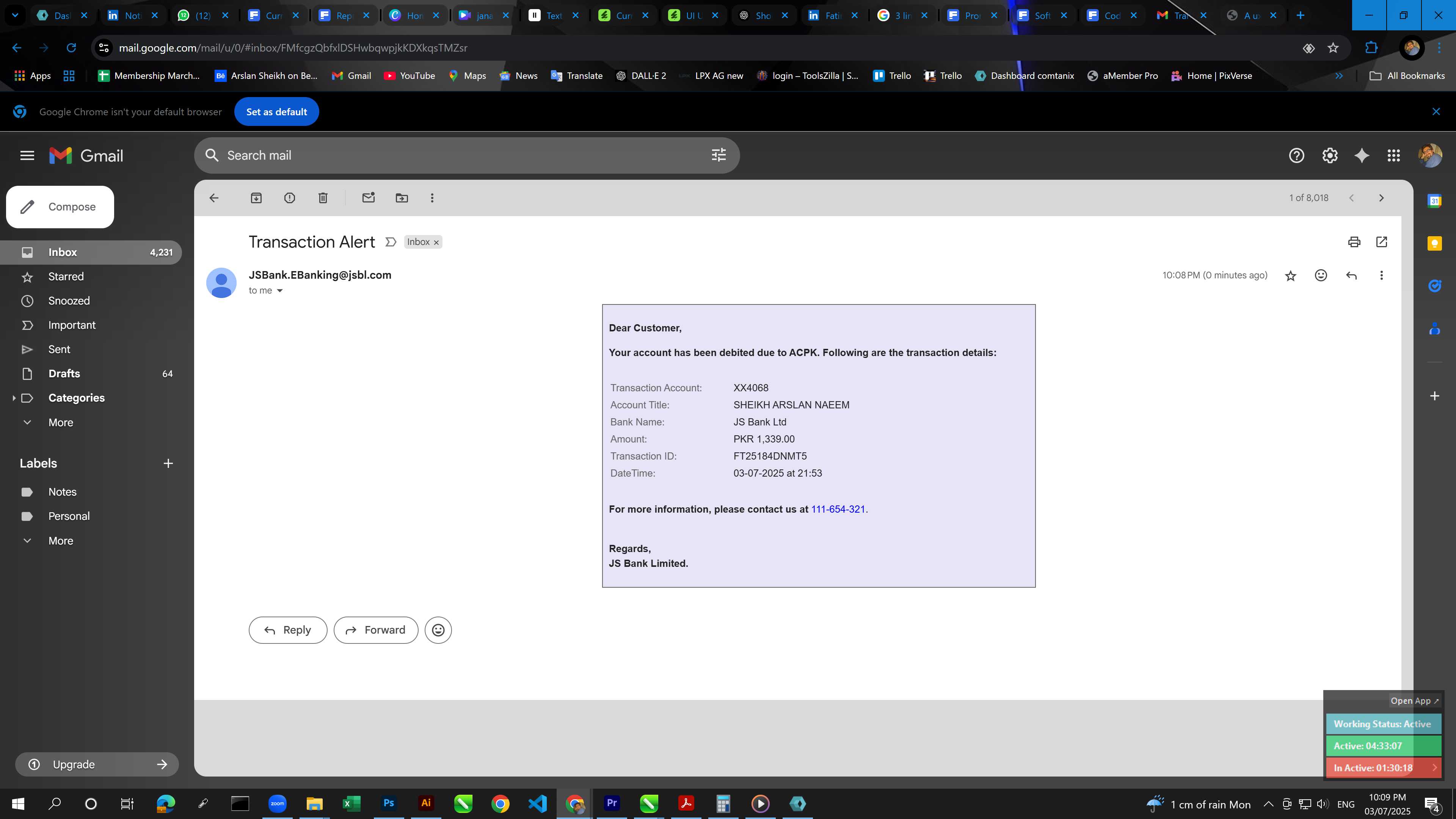Open Gmail support help icon
Viewport: 1456px width, 819px height.
(x=1297, y=155)
